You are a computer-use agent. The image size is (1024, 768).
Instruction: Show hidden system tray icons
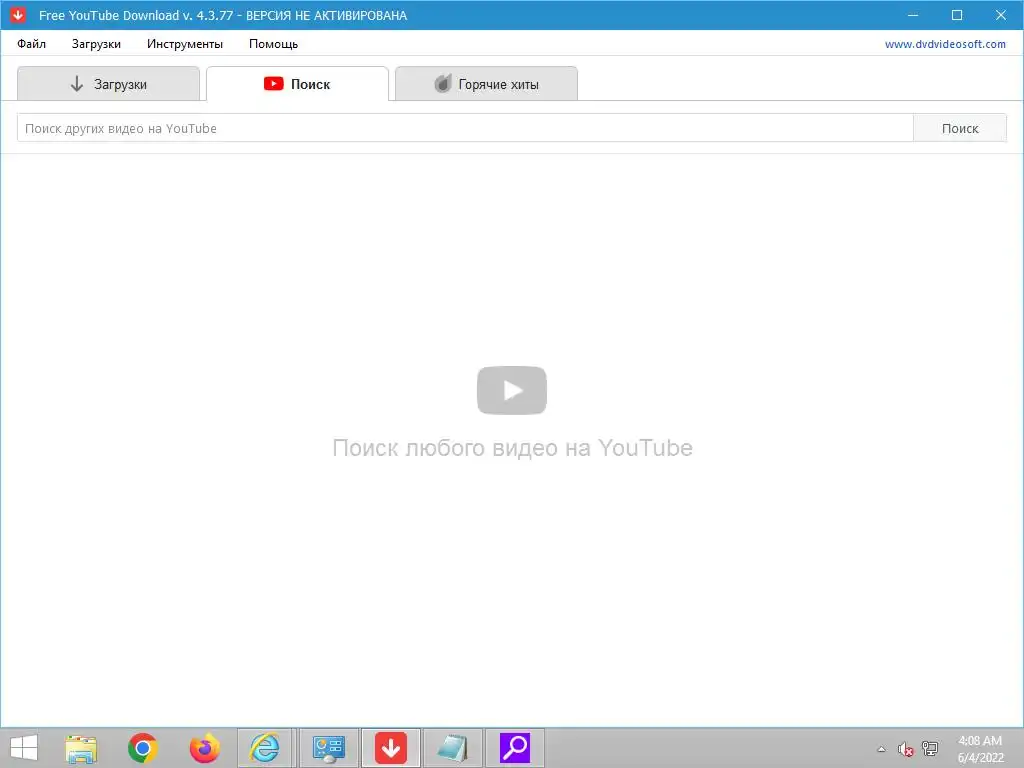881,749
